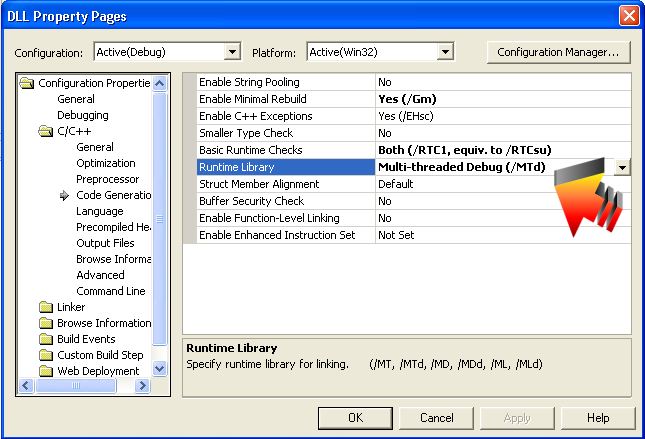Click the Configuration Manager button
This screenshot has width=645, height=439.
click(557, 51)
